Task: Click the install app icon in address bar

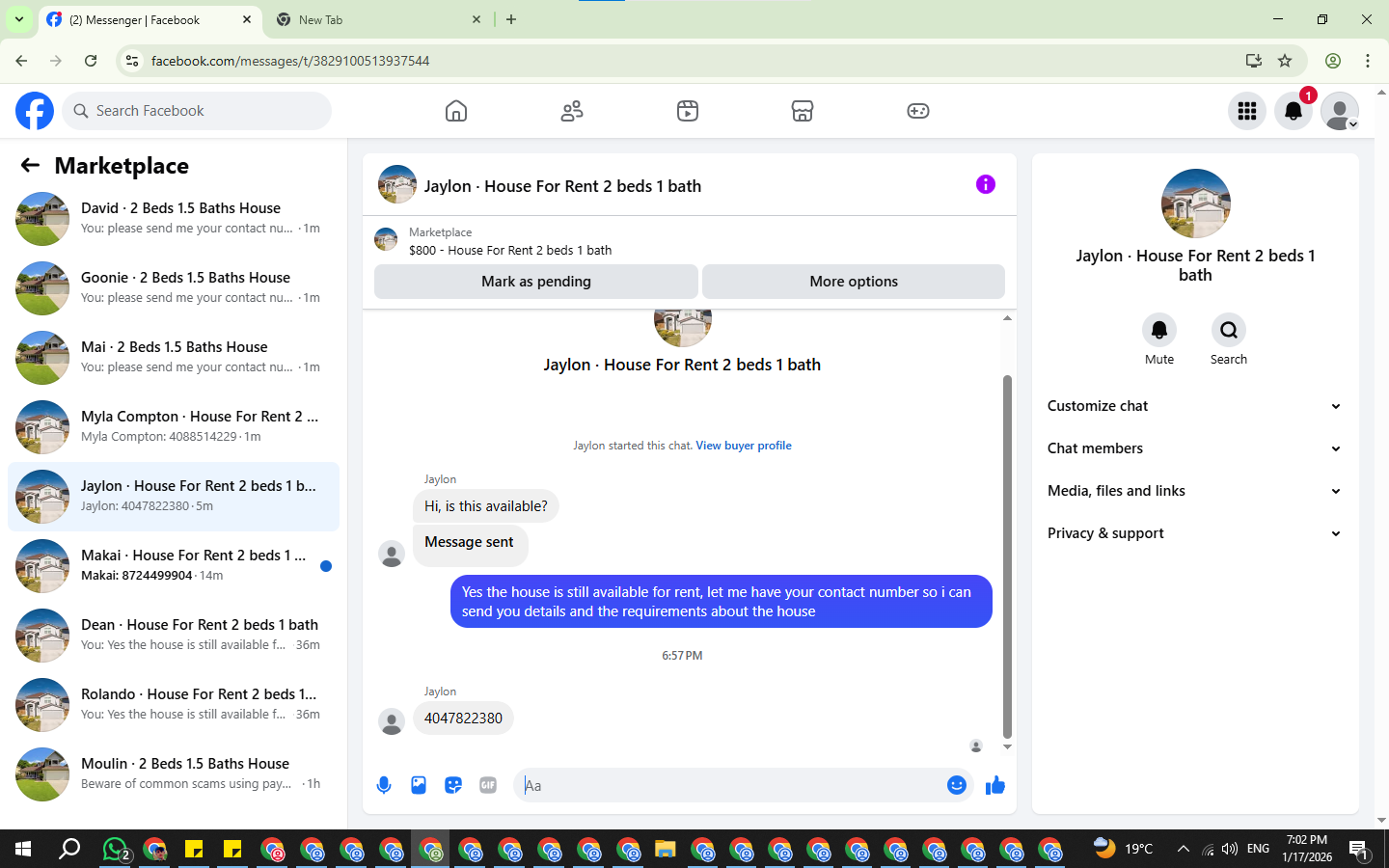Action: point(1254,61)
